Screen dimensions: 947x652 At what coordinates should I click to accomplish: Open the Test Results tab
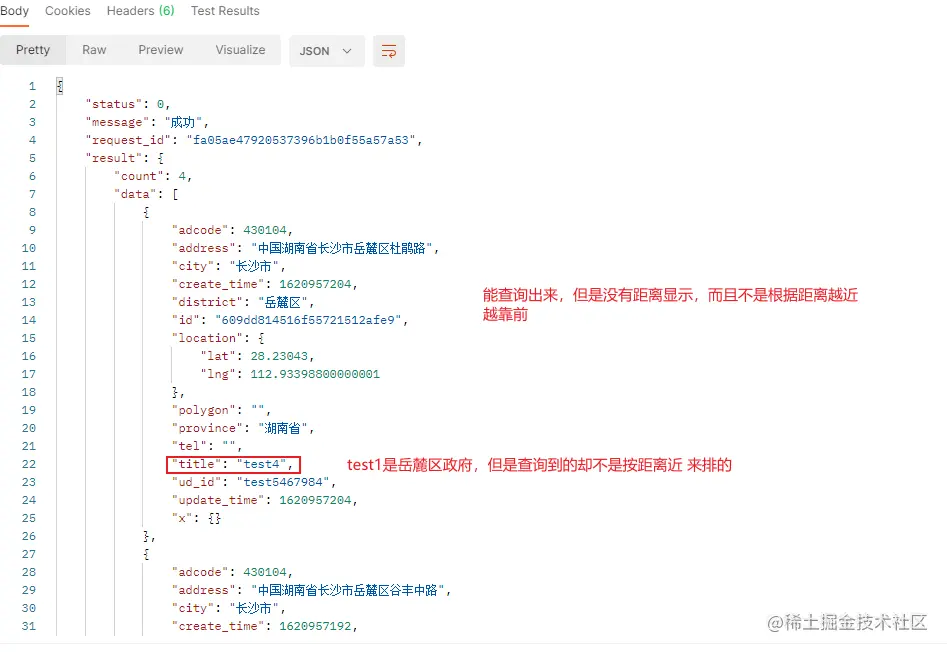point(225,11)
